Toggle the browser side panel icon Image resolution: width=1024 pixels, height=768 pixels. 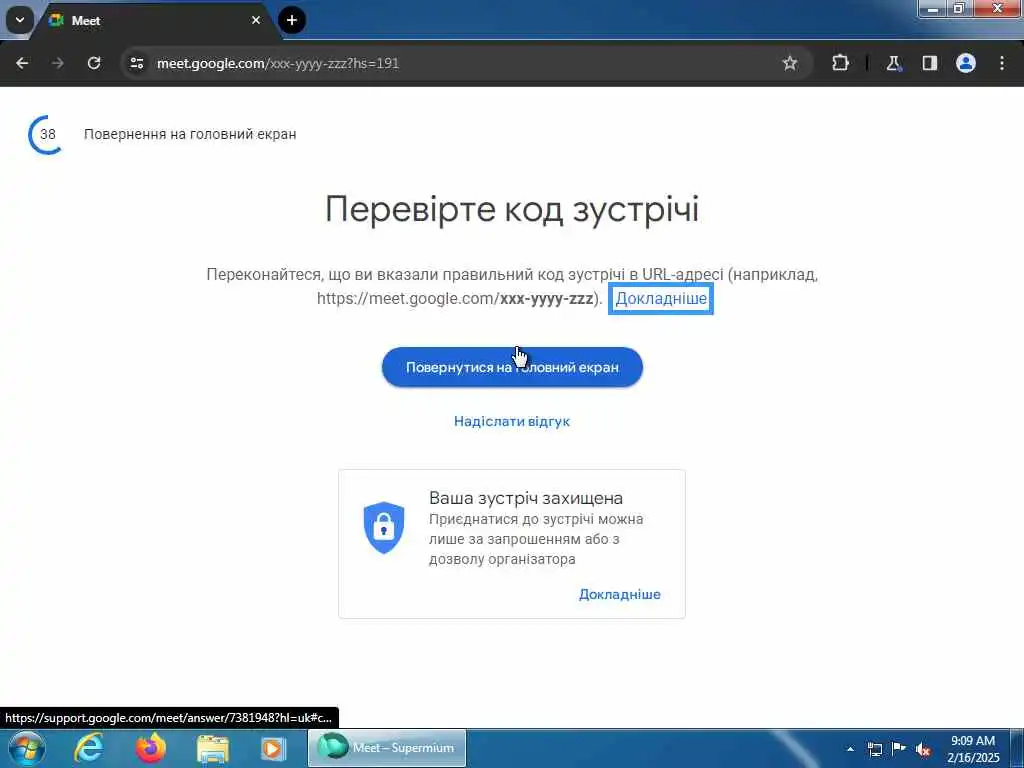coord(929,63)
